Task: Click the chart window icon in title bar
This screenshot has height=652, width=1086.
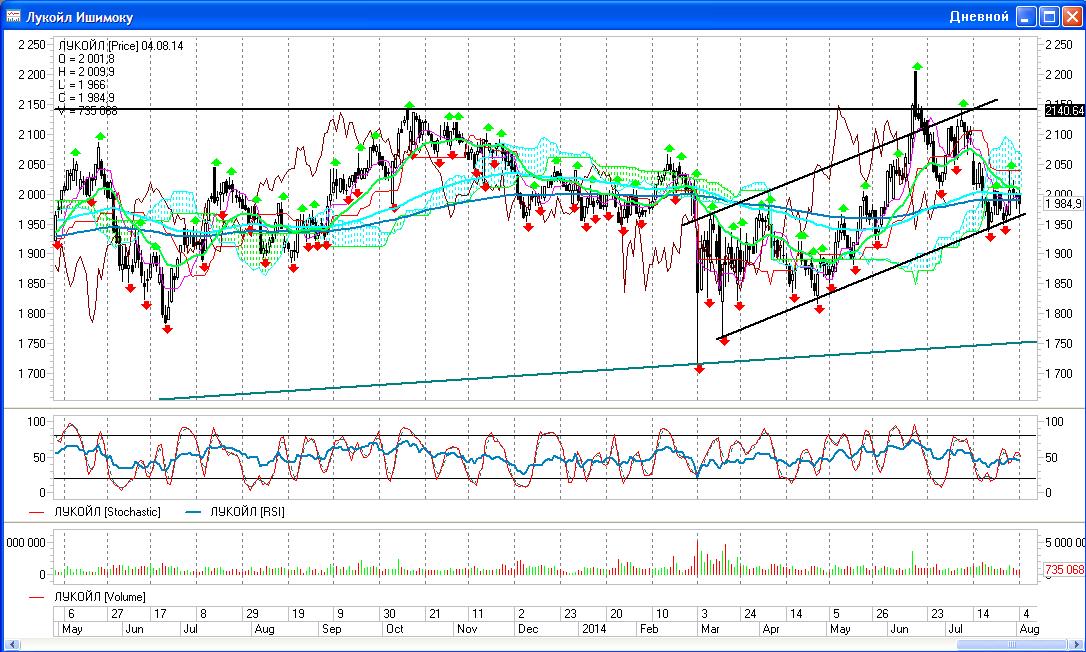Action: [x=13, y=16]
